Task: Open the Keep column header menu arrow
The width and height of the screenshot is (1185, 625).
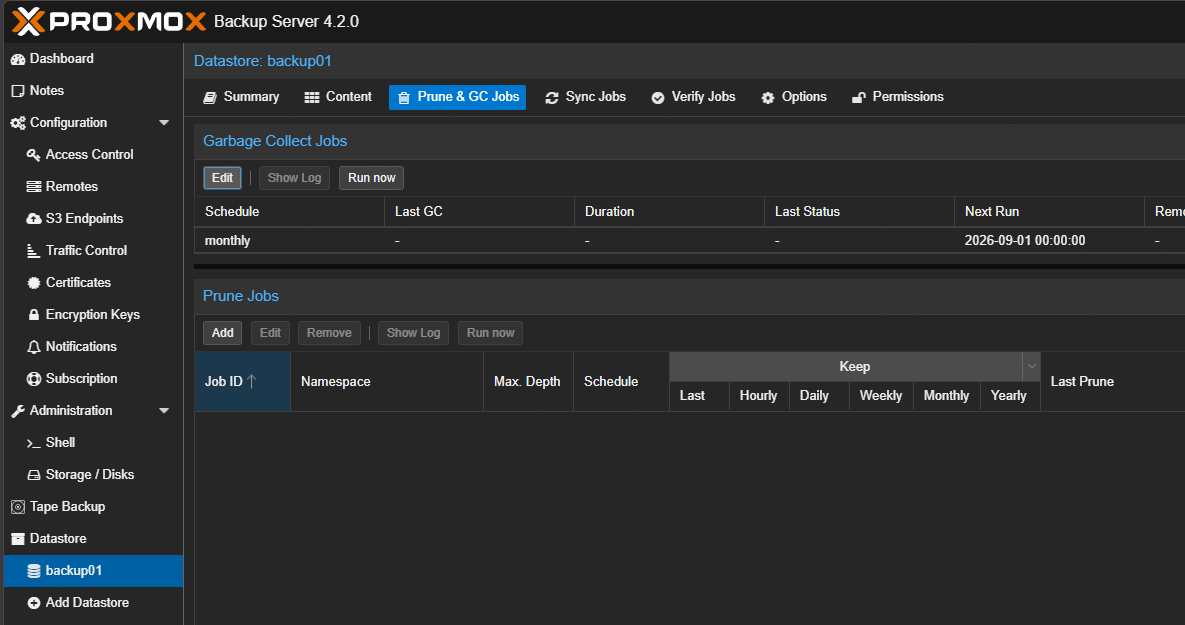Action: (x=1032, y=367)
